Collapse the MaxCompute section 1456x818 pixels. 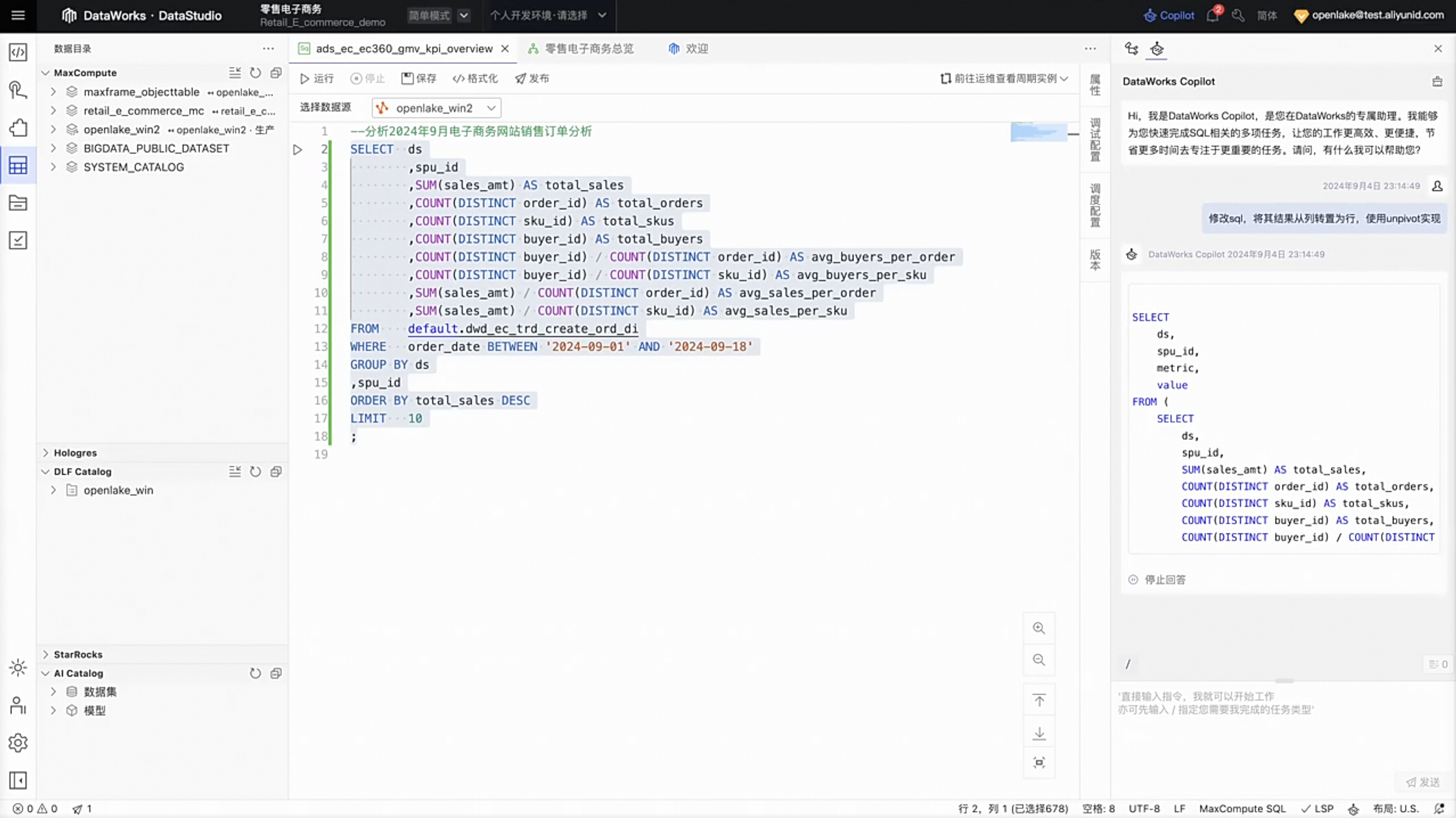(x=45, y=73)
